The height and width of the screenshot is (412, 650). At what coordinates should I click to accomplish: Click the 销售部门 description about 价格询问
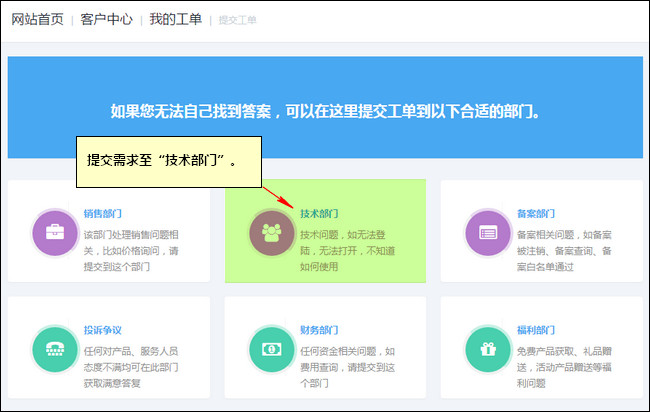pos(131,251)
